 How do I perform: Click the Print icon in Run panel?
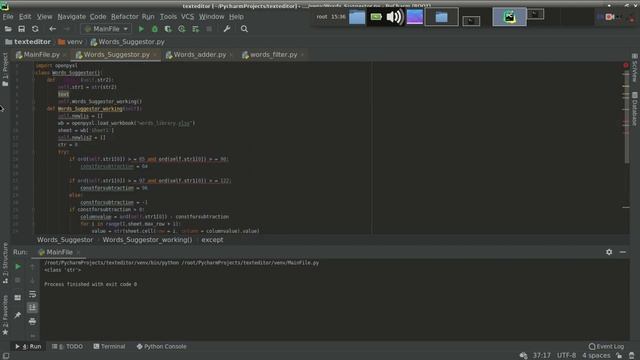click(x=33, y=322)
